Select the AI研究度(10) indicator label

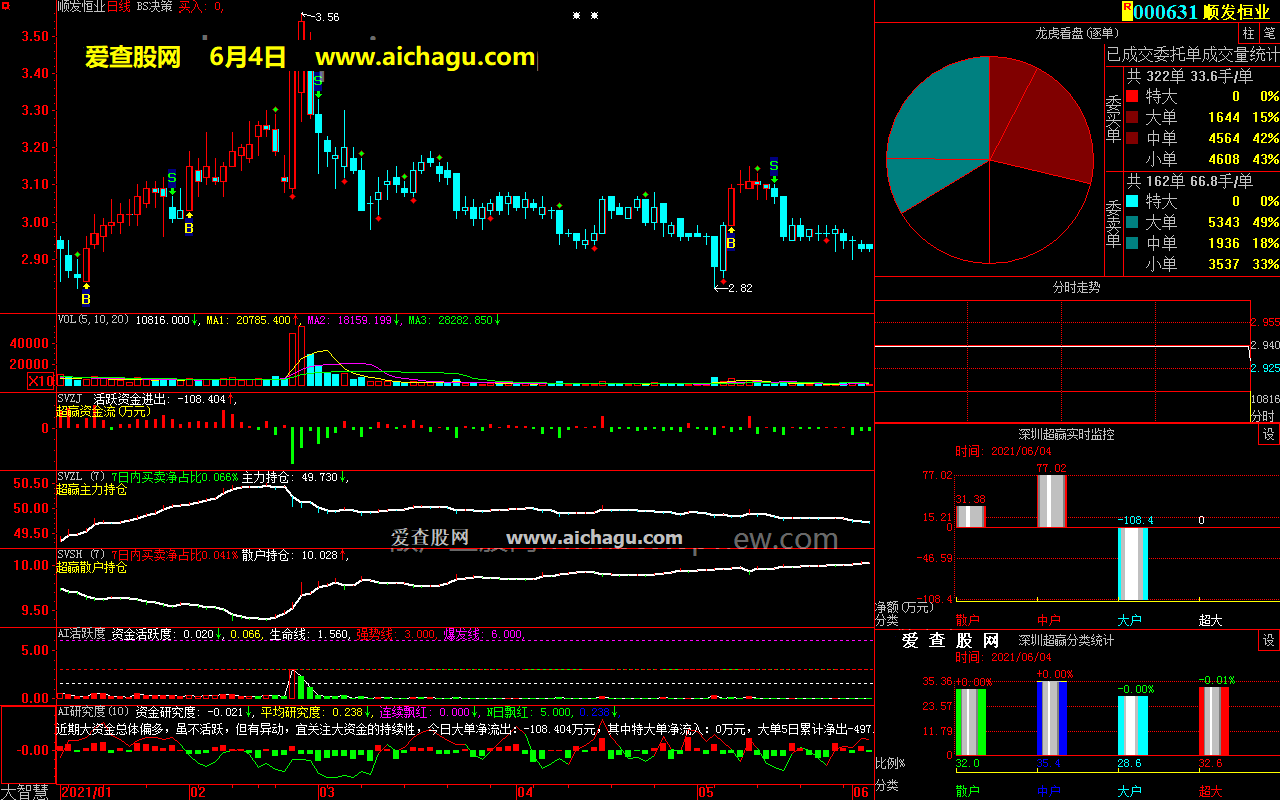click(x=94, y=712)
